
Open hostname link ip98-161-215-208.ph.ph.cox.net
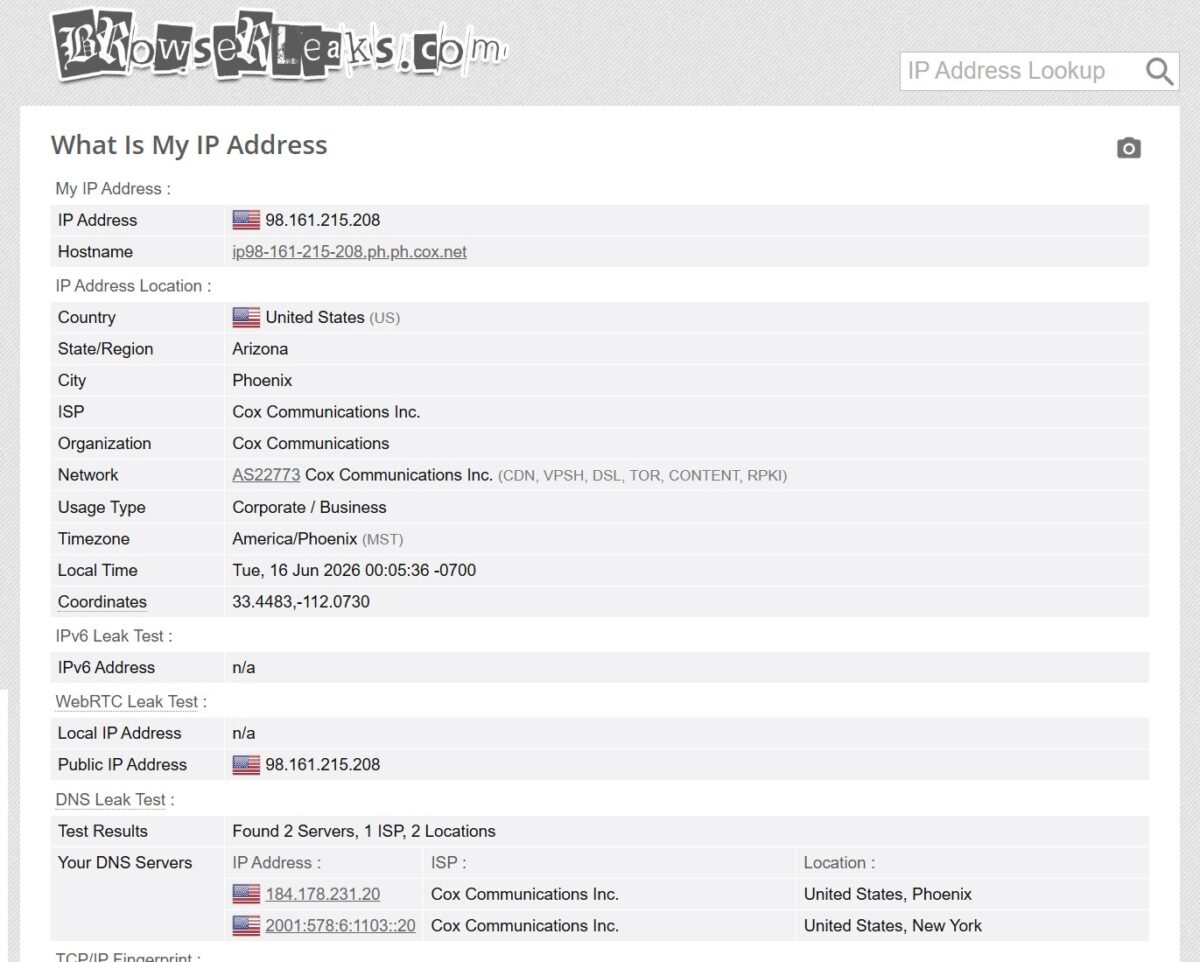click(x=349, y=252)
